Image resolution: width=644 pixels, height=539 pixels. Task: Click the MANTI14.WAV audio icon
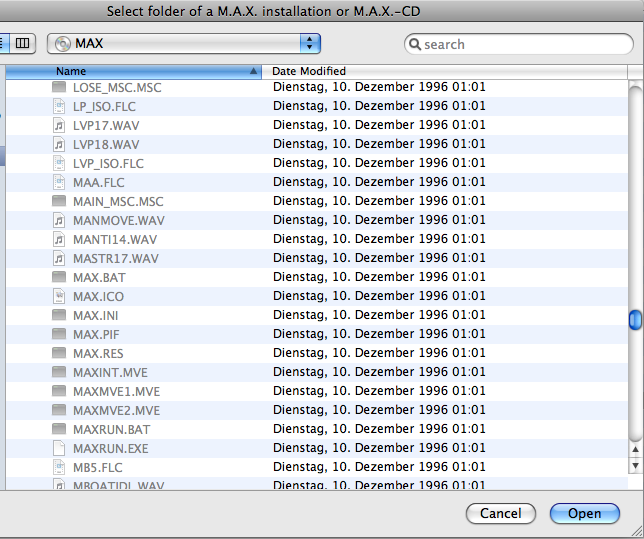pyautogui.click(x=59, y=239)
